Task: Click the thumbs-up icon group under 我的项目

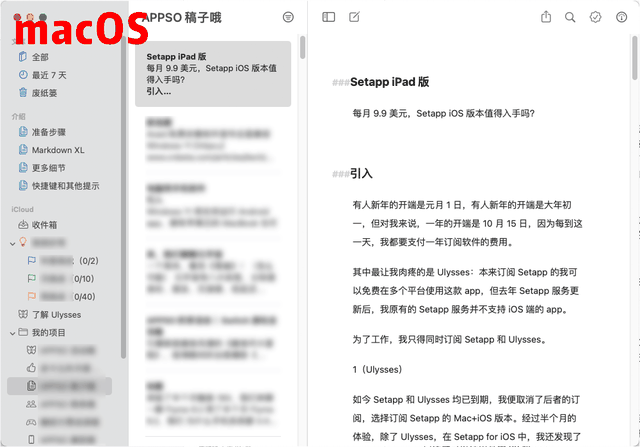Action: pyautogui.click(x=31, y=368)
